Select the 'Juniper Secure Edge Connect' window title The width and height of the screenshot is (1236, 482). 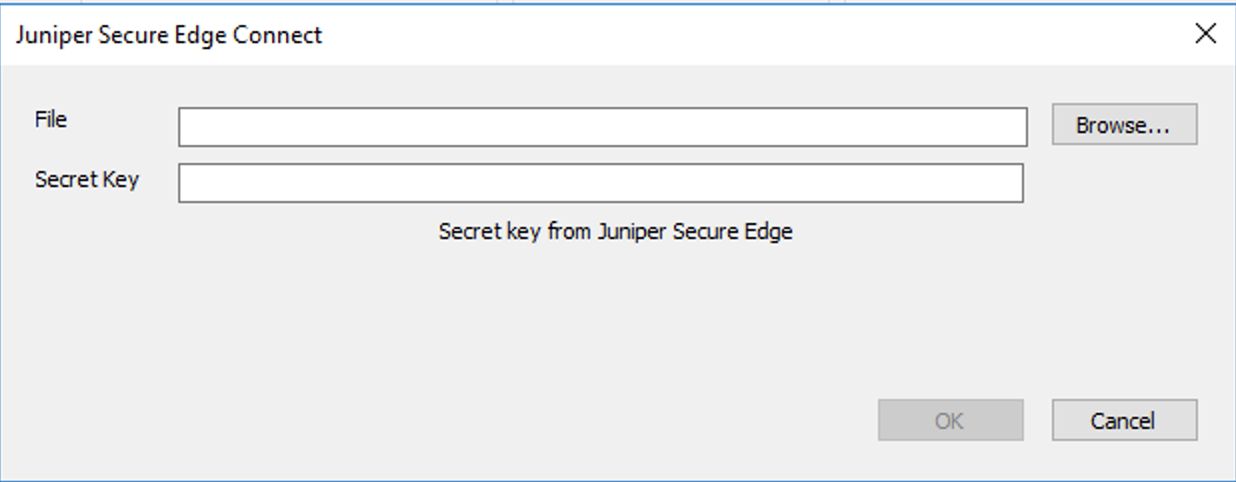[169, 35]
